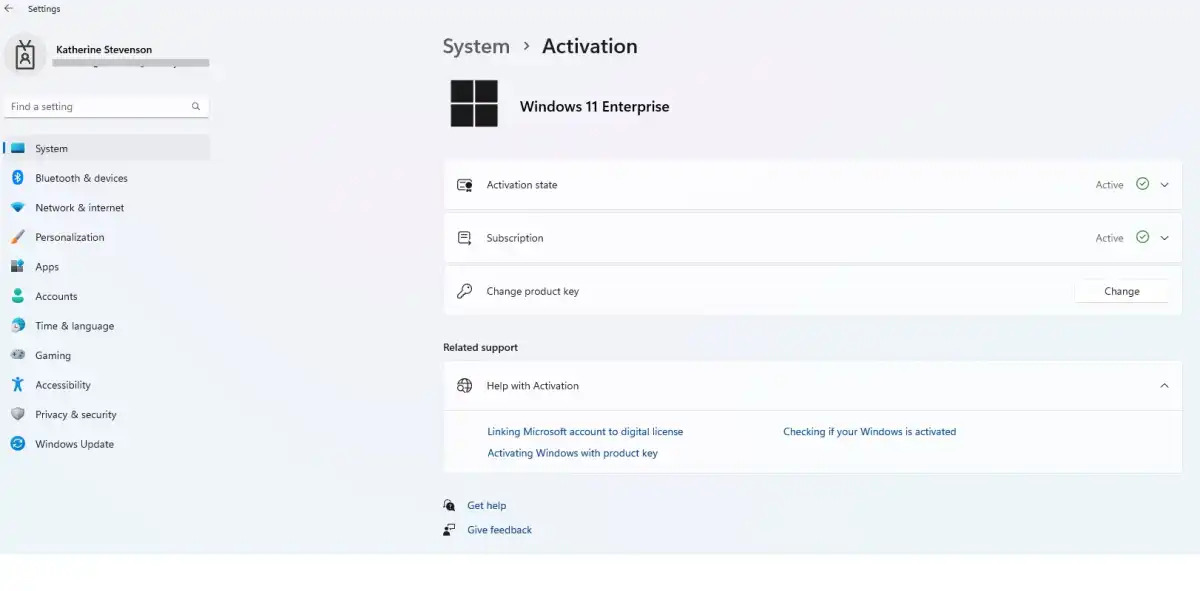
Task: Open Windows Update from the sidebar
Action: pos(18,443)
